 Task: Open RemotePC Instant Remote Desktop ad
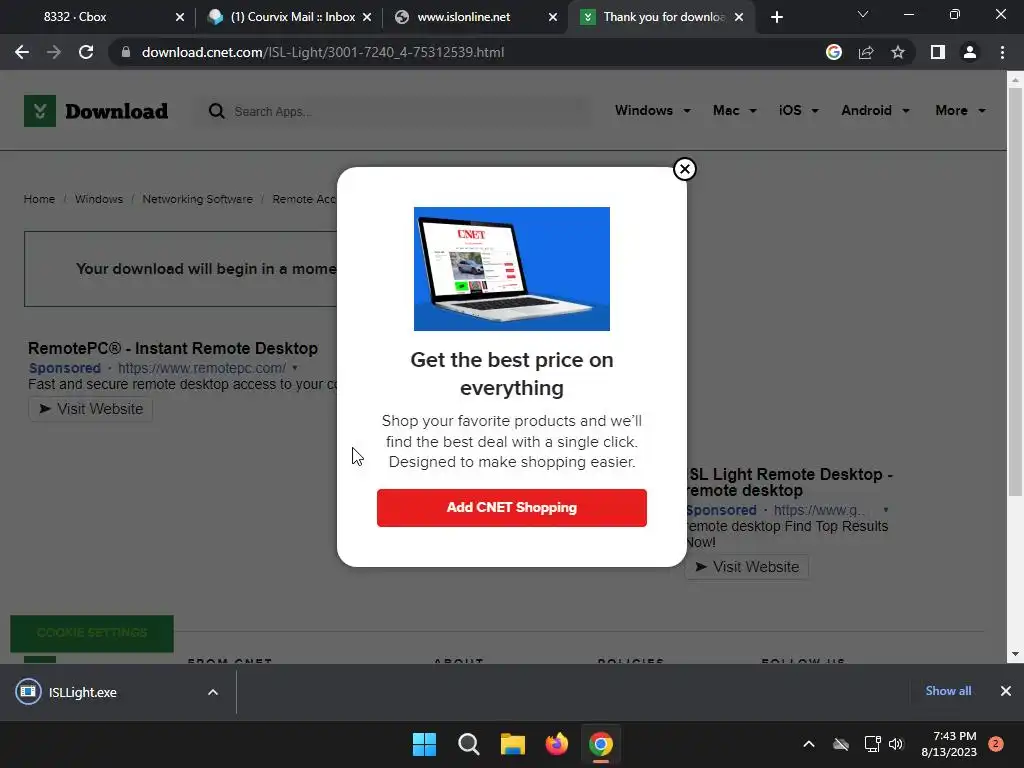click(x=173, y=348)
